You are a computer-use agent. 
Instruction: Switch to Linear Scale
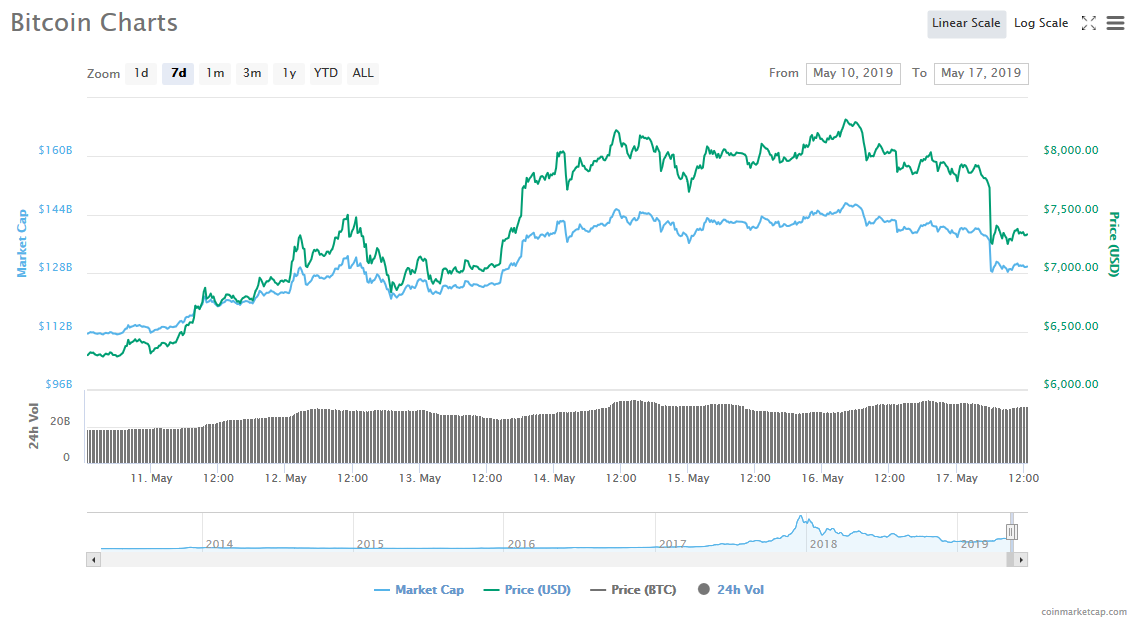966,23
